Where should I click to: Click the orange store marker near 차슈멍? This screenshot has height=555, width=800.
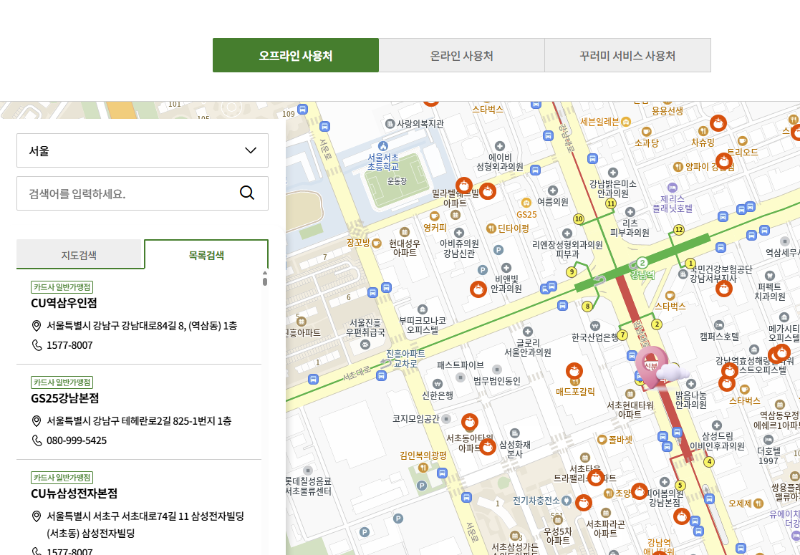pos(718,122)
